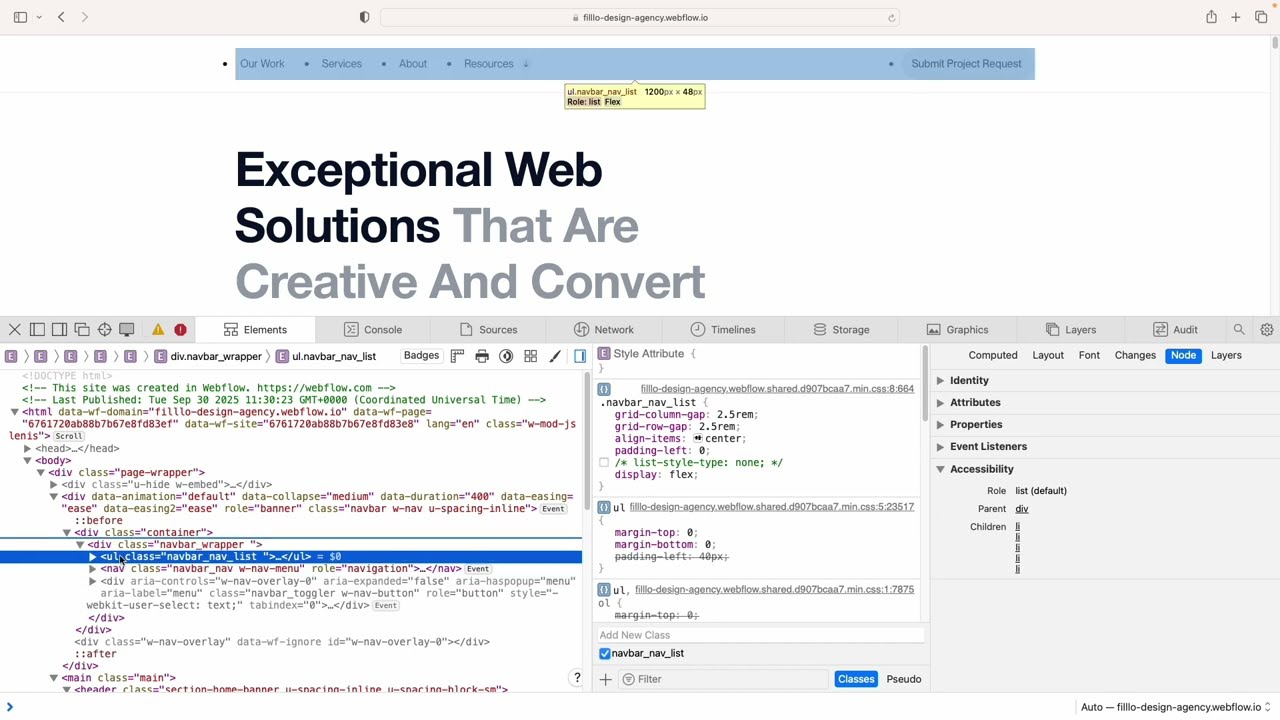
Task: Click Safari sidebar toggle icon
Action: 20,17
